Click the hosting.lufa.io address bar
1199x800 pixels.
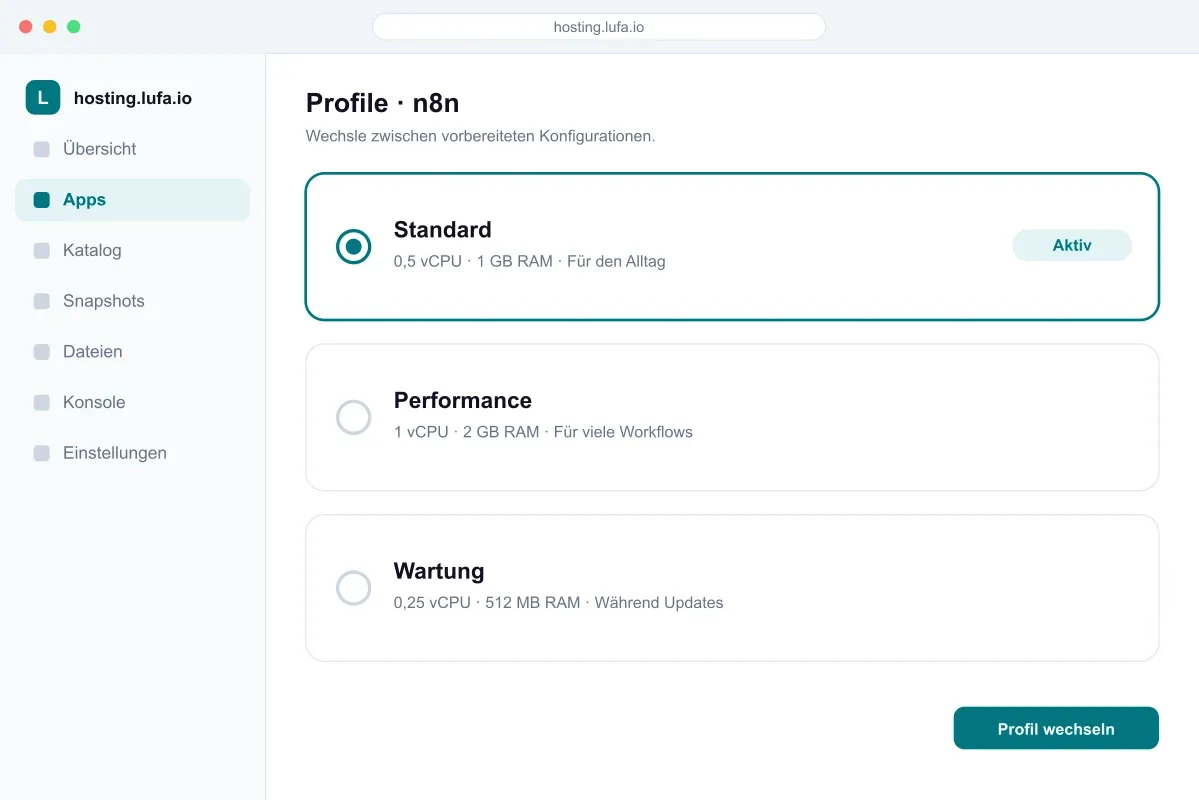point(599,27)
